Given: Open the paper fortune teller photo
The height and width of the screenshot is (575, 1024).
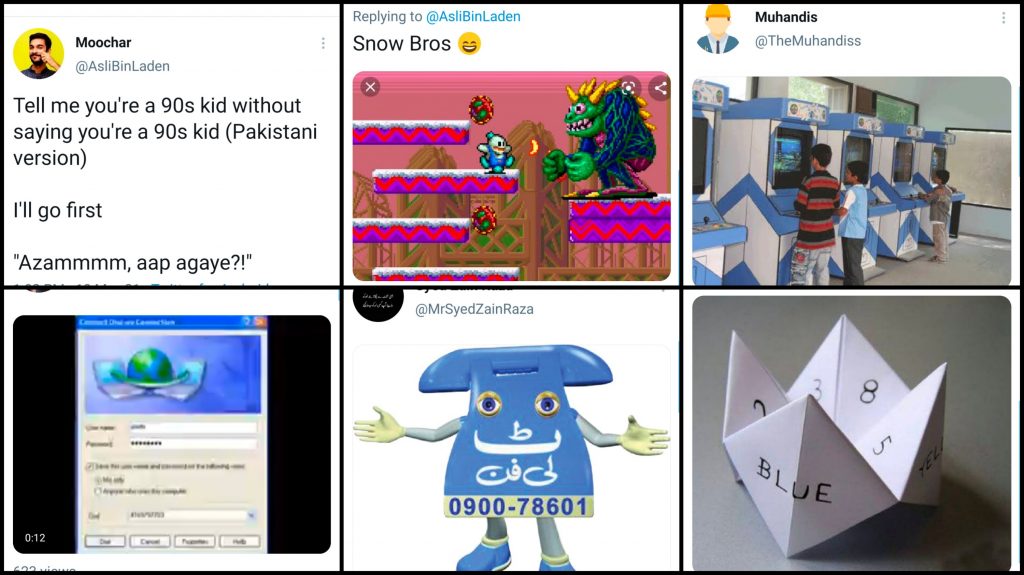Looking at the screenshot, I should [x=852, y=433].
